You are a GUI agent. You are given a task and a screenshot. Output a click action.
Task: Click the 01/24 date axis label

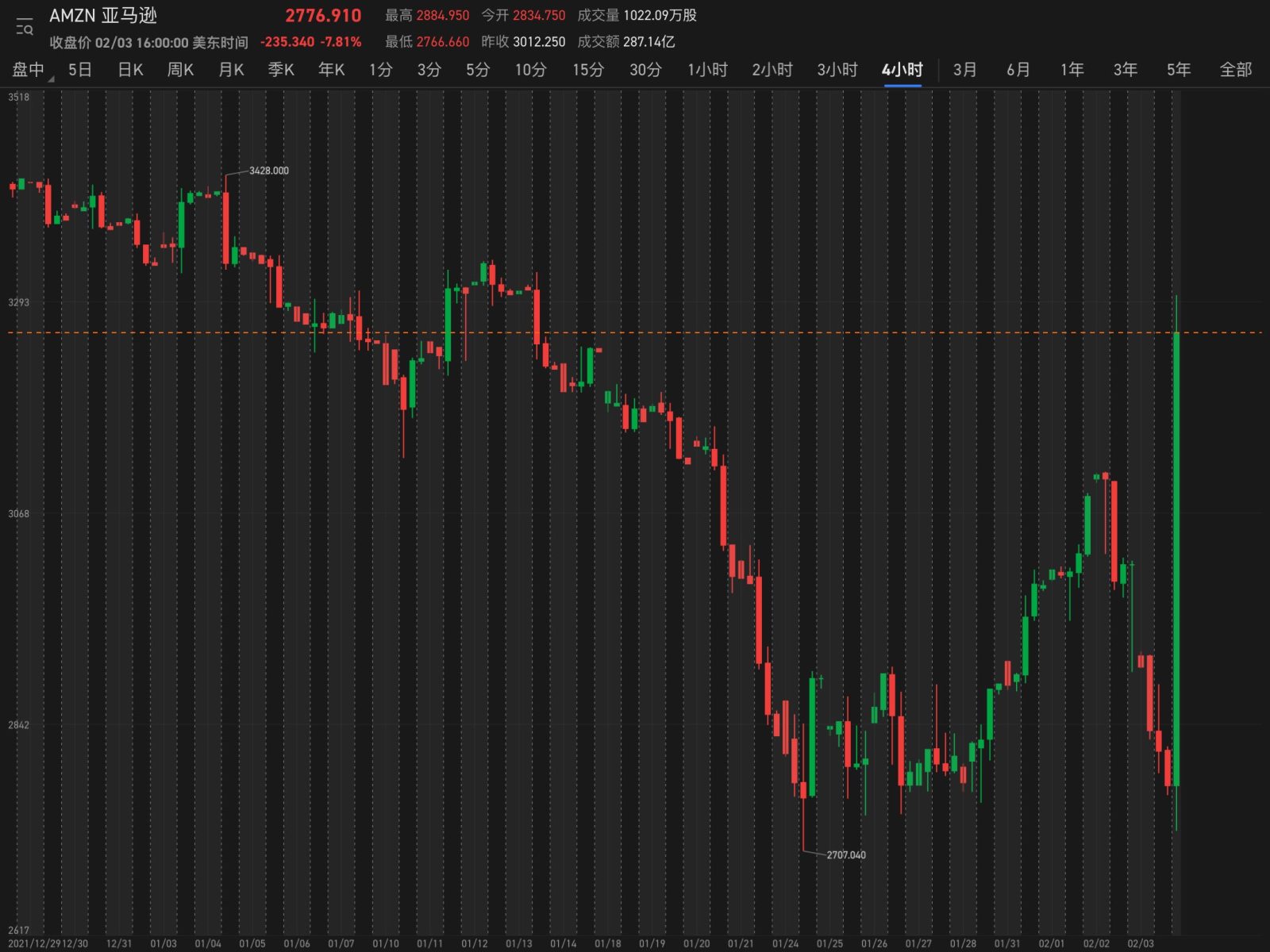(785, 944)
